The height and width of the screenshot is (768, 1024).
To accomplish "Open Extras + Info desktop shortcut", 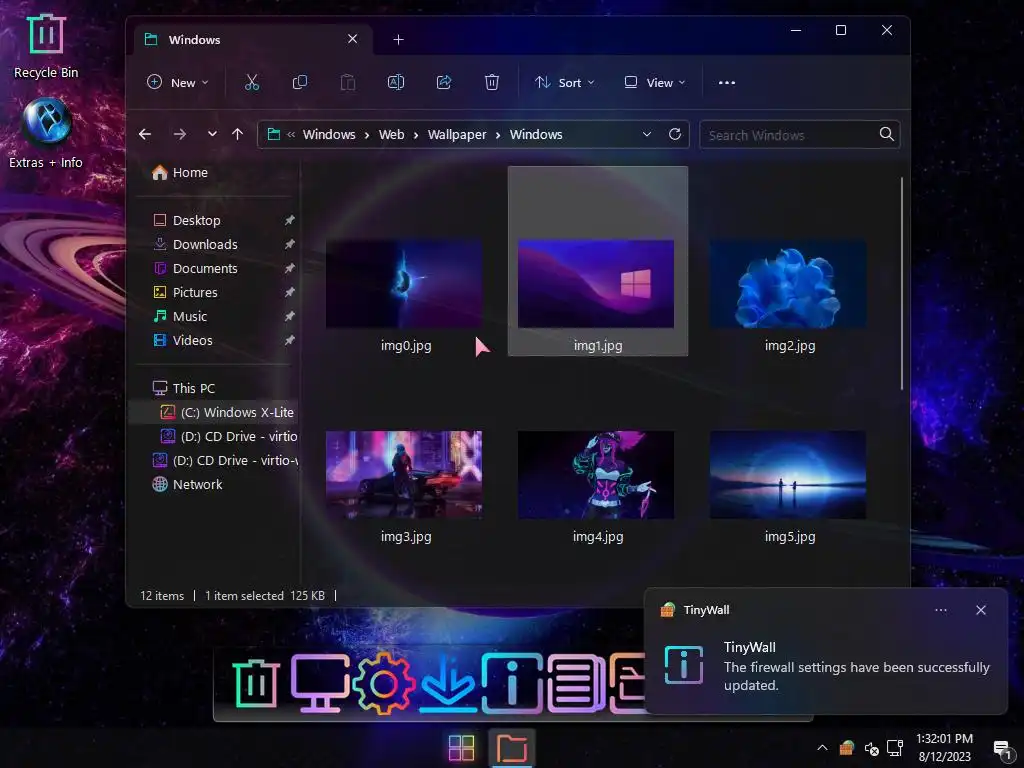I will point(46,133).
